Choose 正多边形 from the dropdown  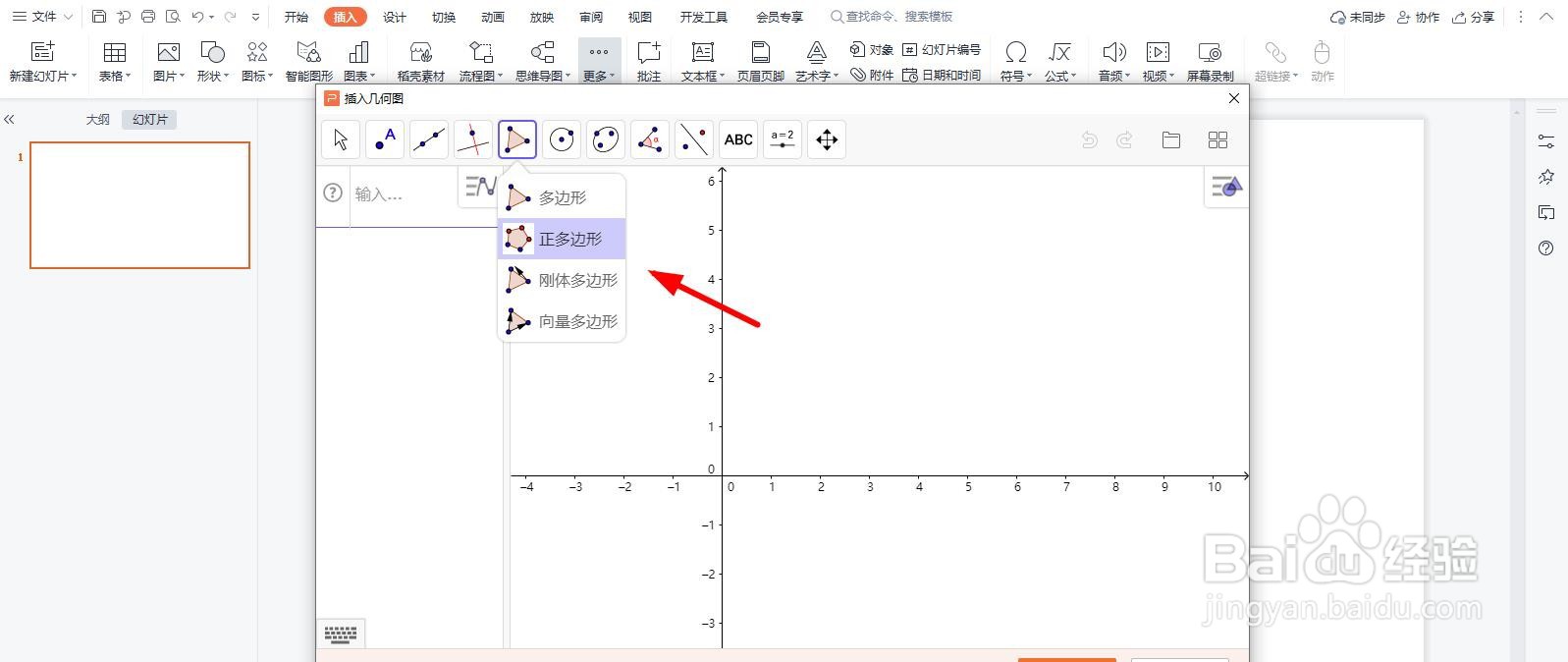tap(562, 239)
